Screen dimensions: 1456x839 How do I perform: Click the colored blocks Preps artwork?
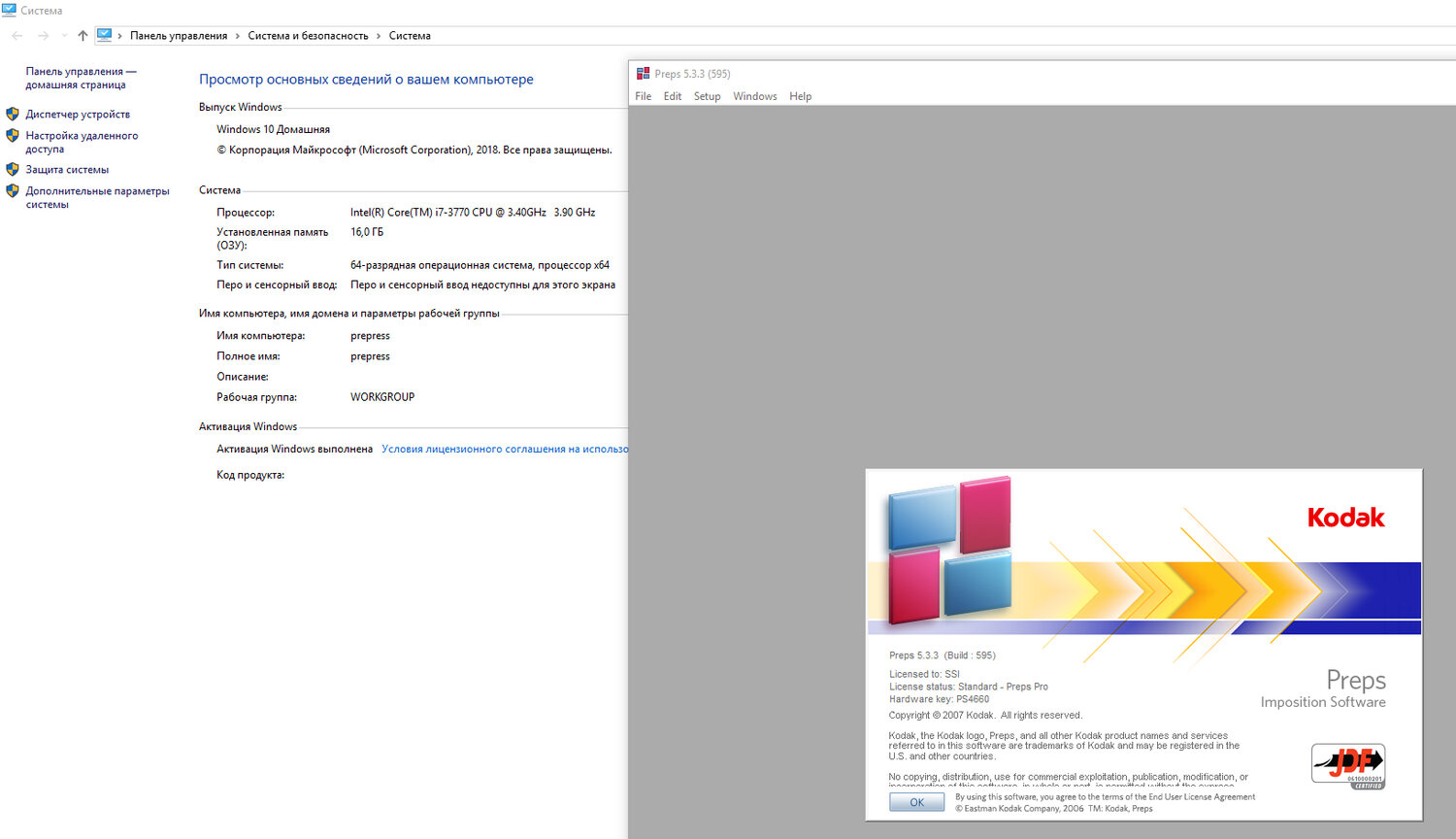click(950, 549)
